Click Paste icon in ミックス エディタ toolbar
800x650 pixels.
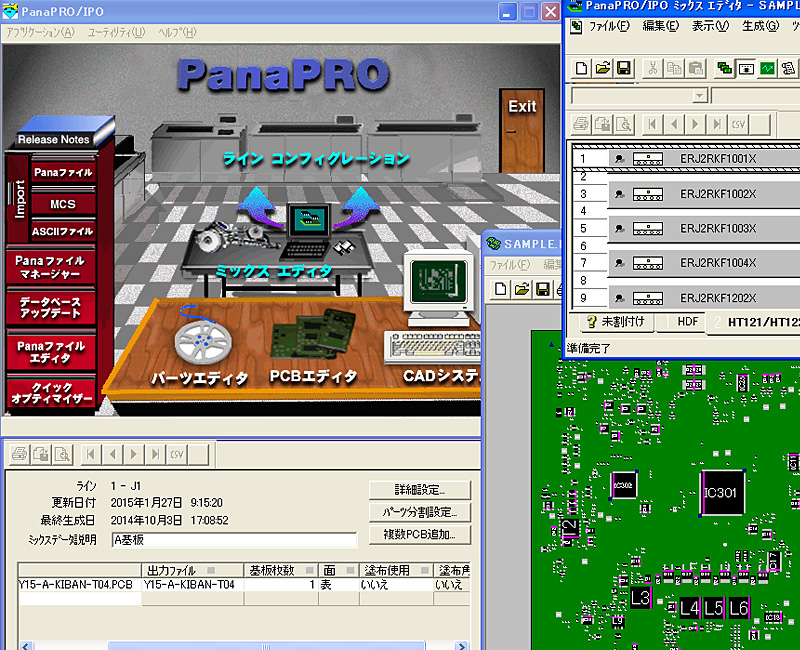click(695, 68)
